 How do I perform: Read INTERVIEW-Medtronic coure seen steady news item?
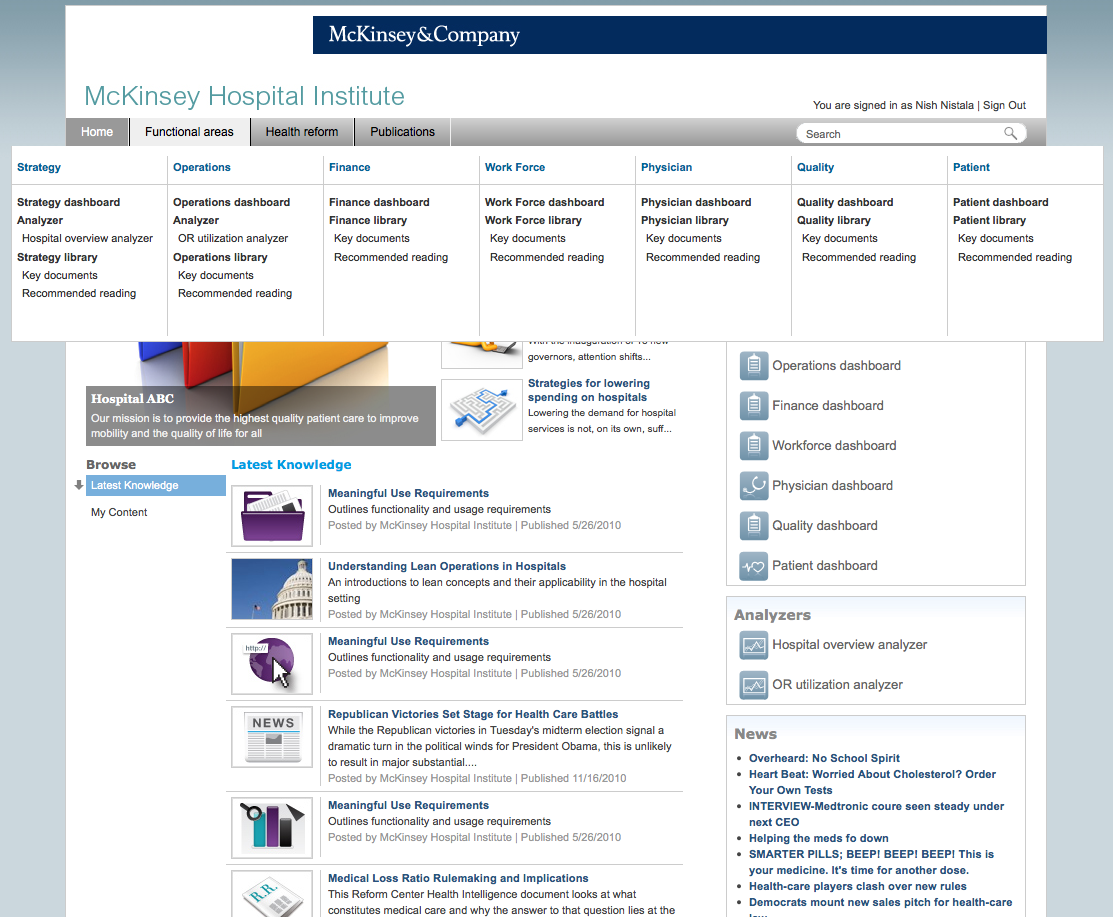(x=877, y=814)
